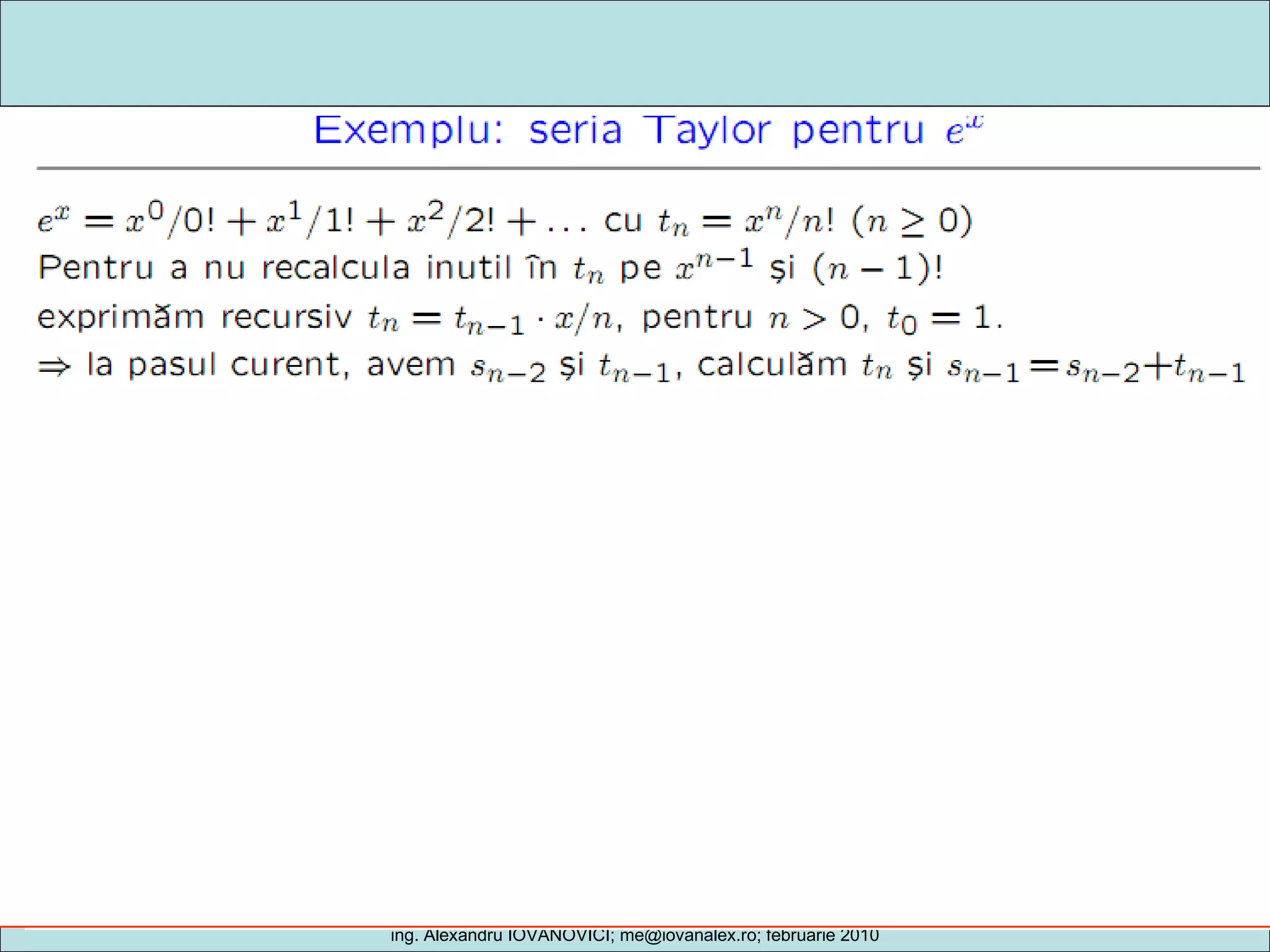Click the term x^2/2! in first equation
Image resolution: width=1270 pixels, height=952 pixels.
point(451,220)
